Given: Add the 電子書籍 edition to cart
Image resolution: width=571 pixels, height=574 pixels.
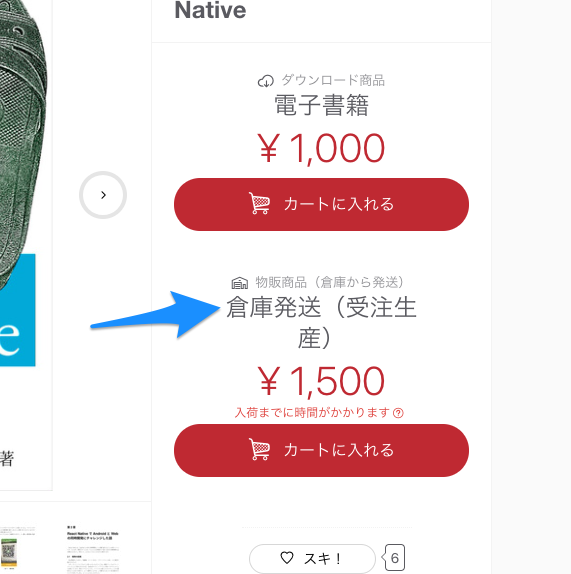Looking at the screenshot, I should (321, 204).
